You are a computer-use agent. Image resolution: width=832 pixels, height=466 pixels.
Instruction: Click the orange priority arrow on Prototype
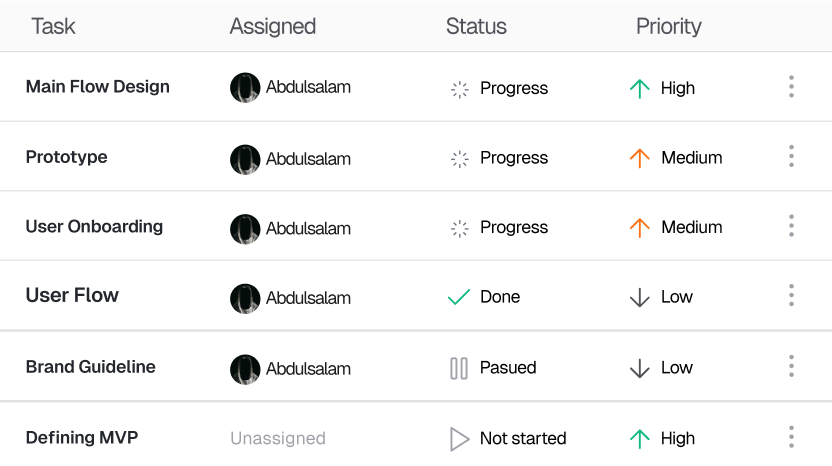(x=640, y=158)
